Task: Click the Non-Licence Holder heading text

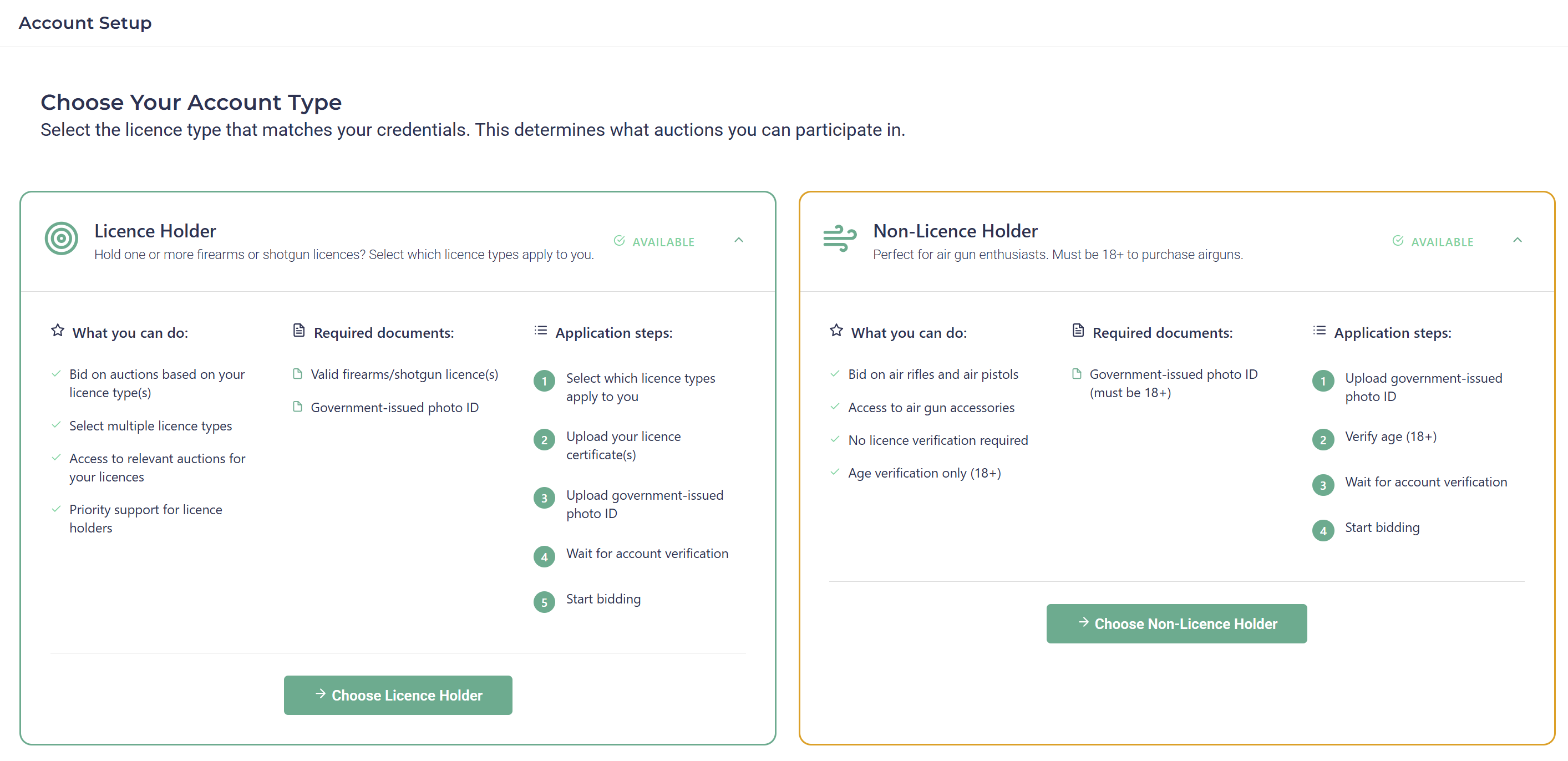Action: [955, 231]
